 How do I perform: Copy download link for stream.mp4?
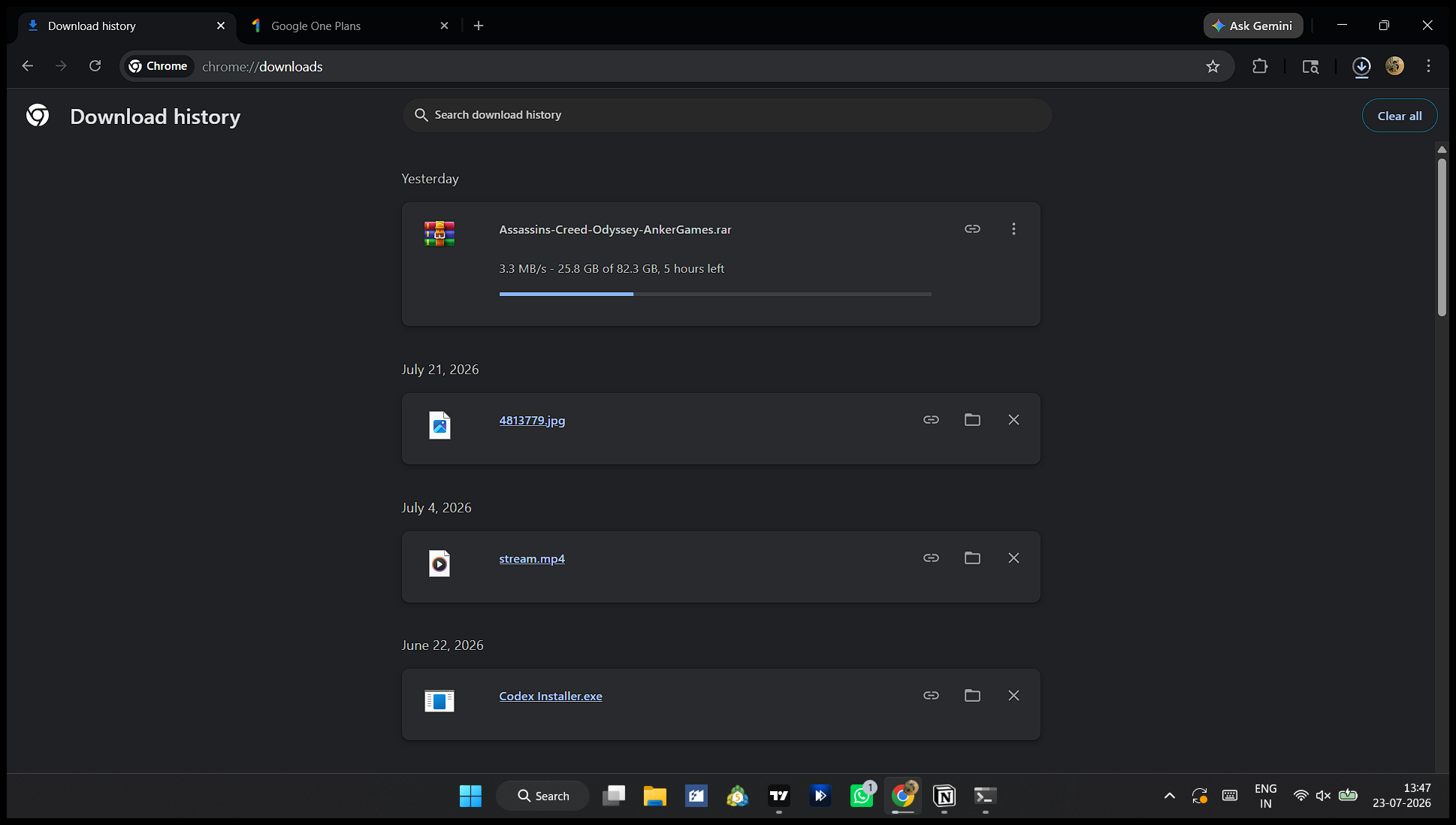coord(931,558)
